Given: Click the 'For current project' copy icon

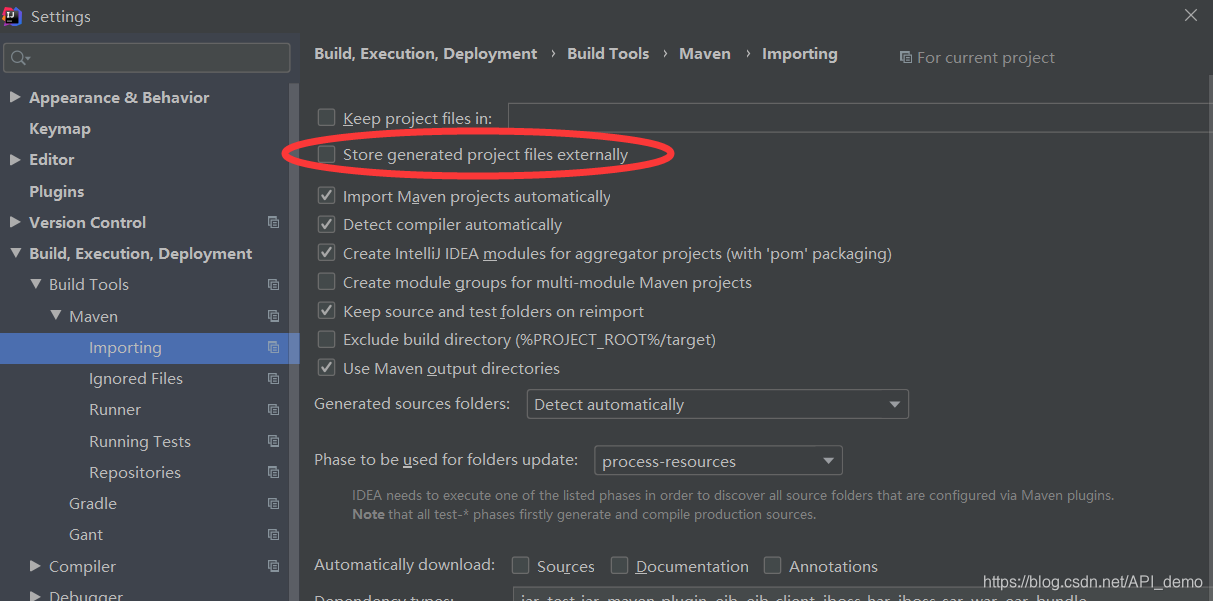Looking at the screenshot, I should click(x=906, y=58).
